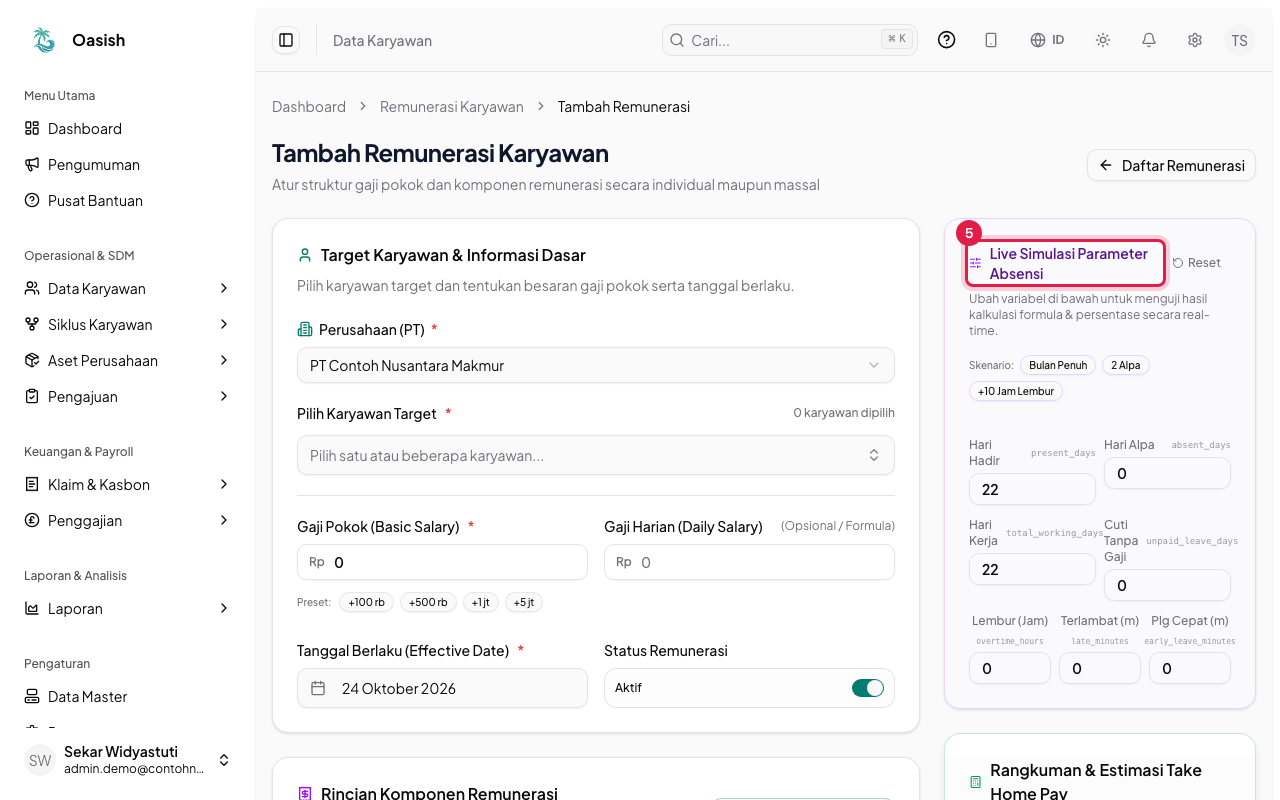1280x800 pixels.
Task: Apply the +5 jt salary preset
Action: point(524,602)
